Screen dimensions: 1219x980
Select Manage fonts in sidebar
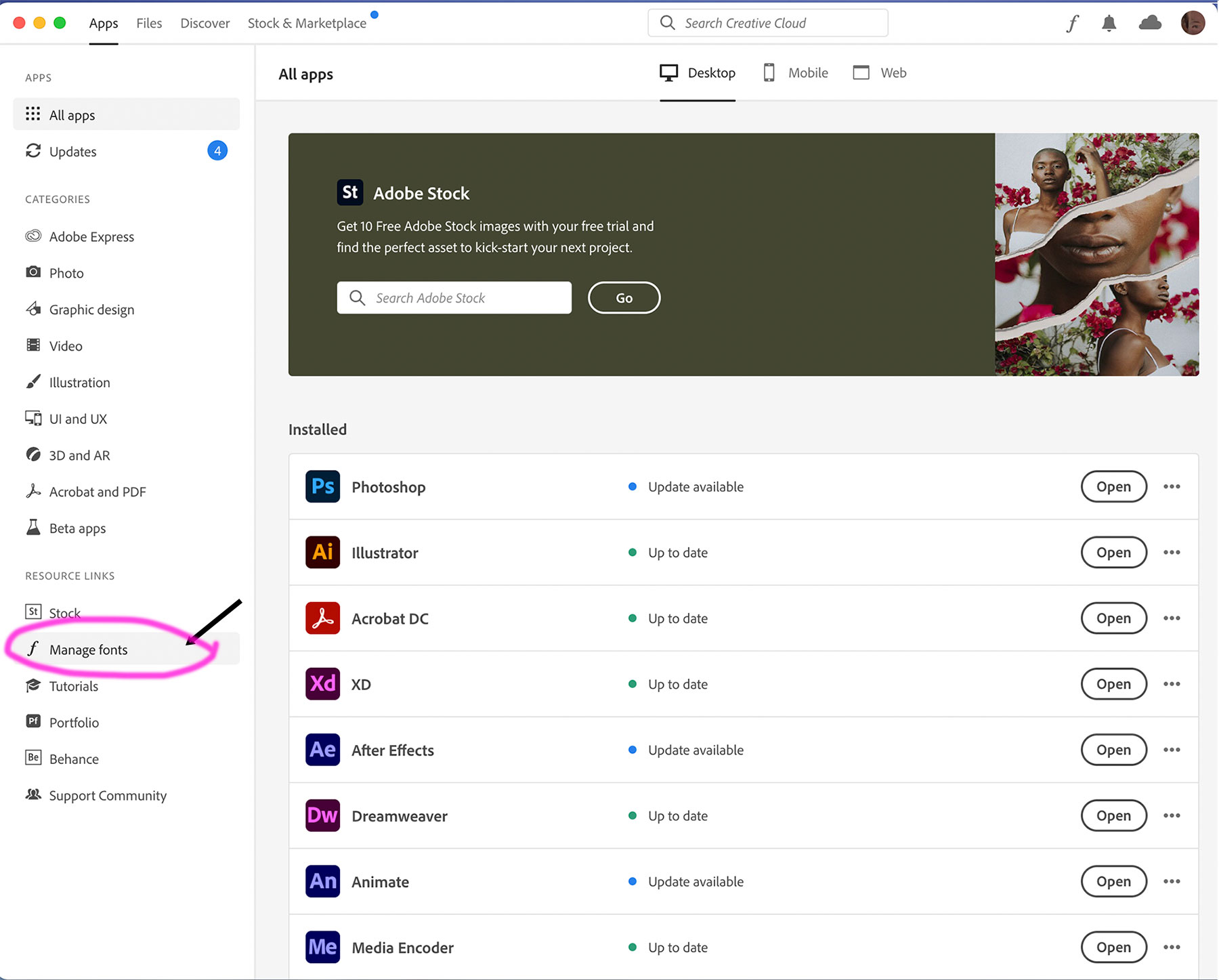(x=88, y=650)
